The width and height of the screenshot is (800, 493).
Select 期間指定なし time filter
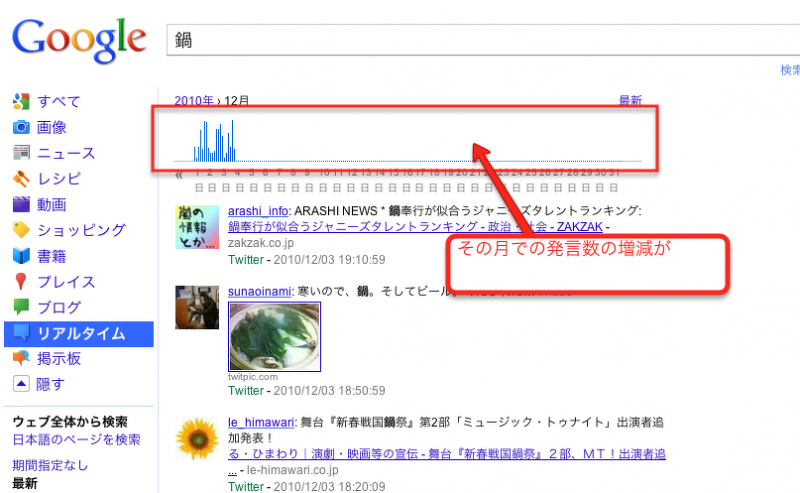pos(50,465)
